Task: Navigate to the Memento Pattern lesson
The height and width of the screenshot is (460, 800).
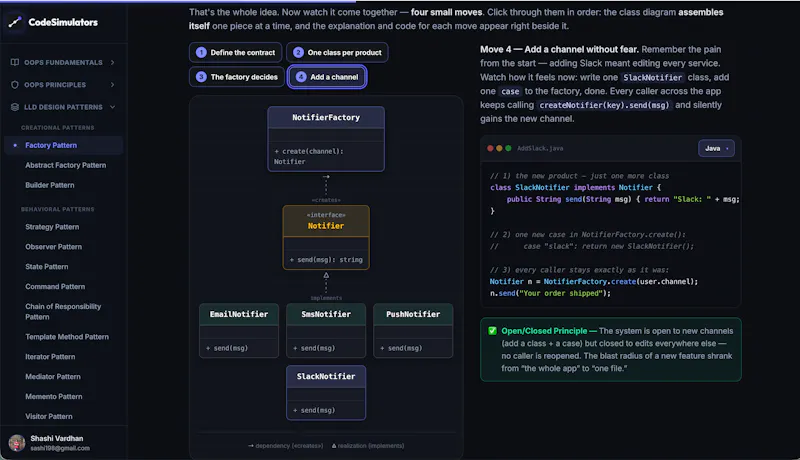Action: coord(54,396)
